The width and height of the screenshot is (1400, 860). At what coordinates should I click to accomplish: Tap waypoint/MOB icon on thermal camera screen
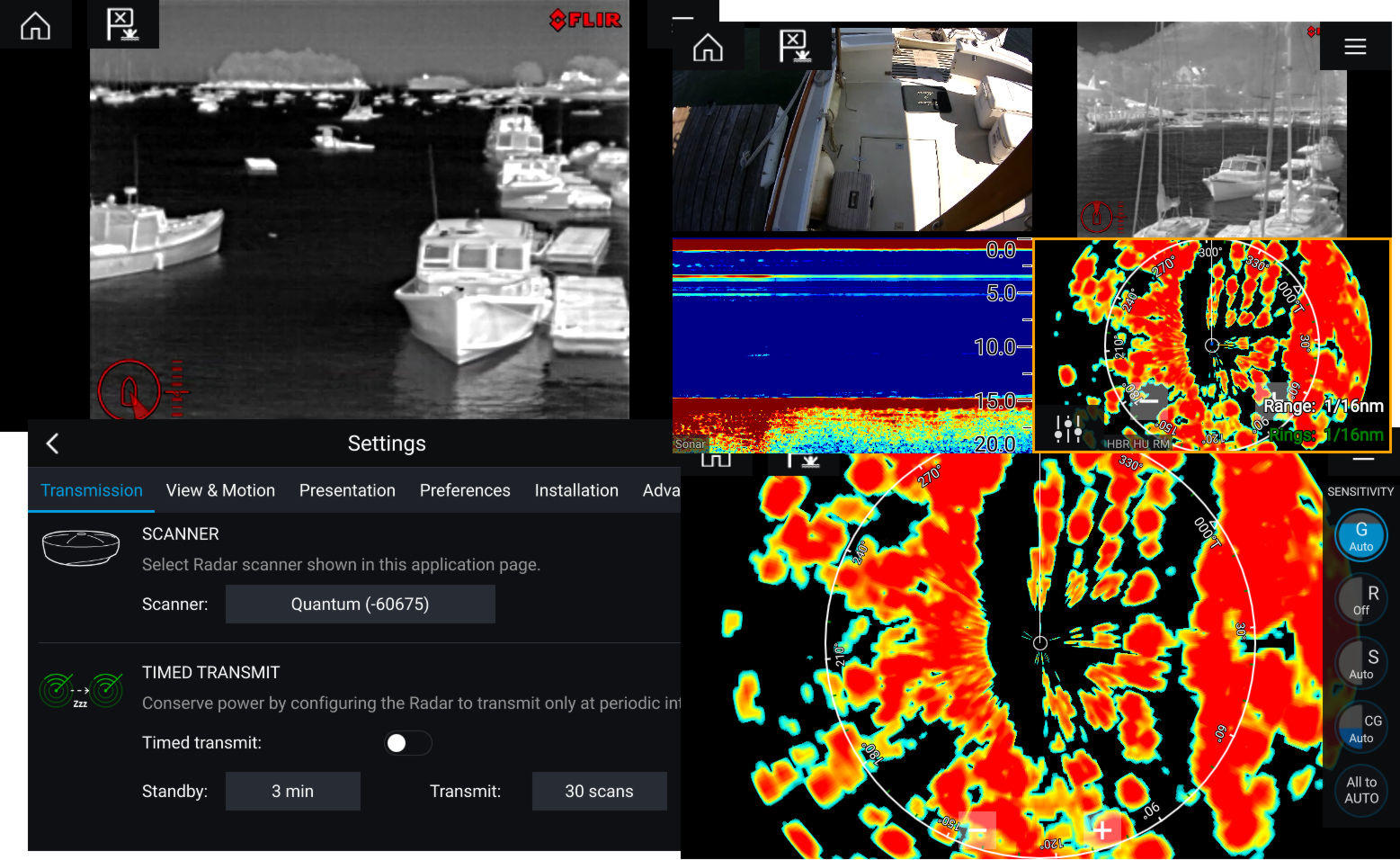tap(123, 24)
